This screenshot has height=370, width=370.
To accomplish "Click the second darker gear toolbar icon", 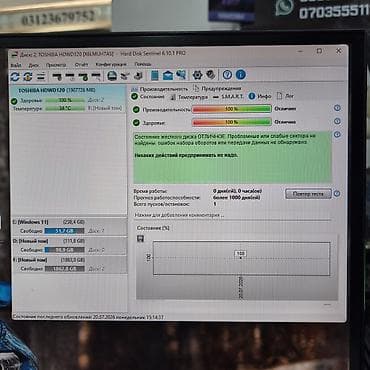I will tap(210, 75).
